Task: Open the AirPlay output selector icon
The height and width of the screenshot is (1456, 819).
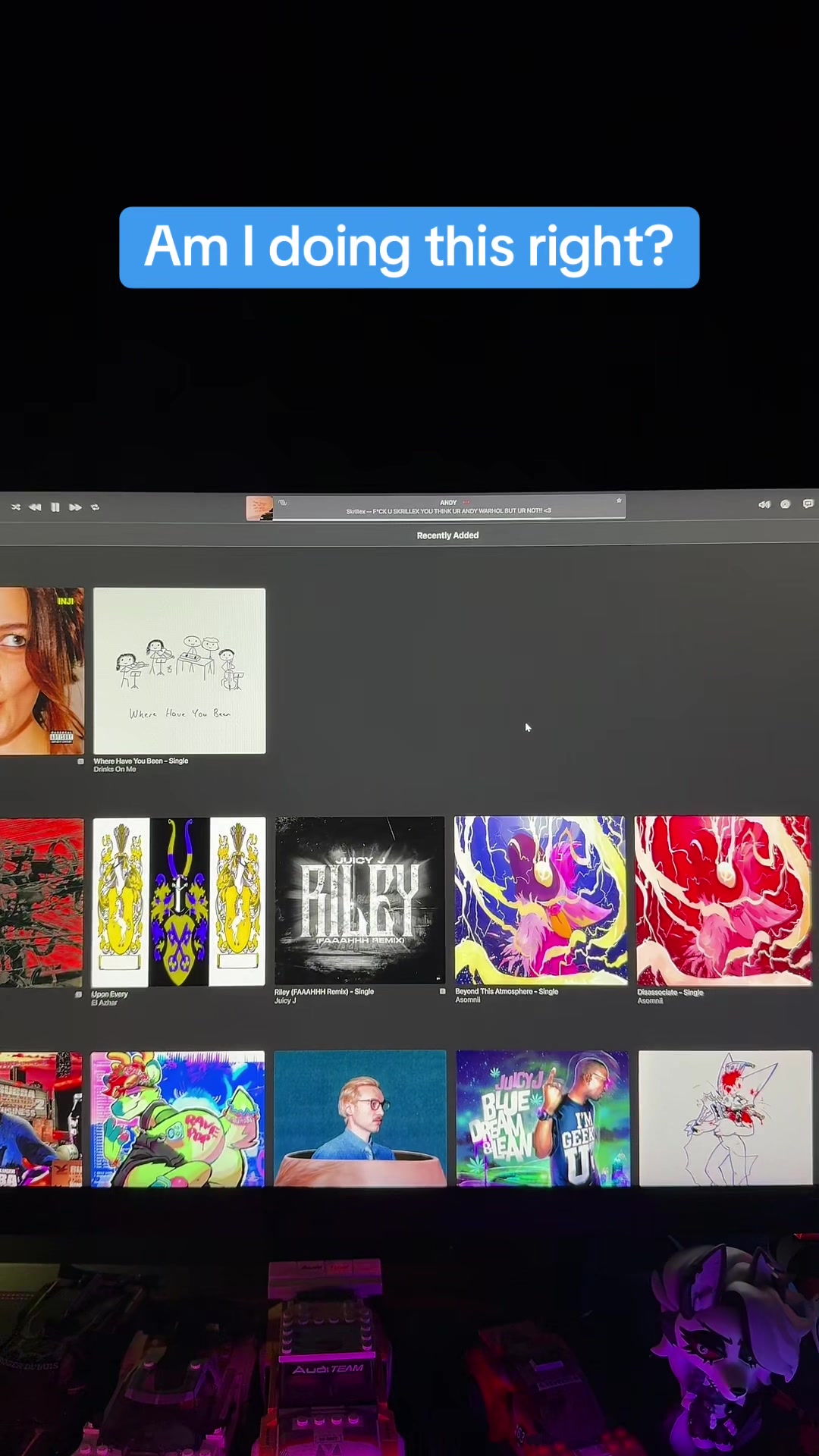Action: [x=786, y=504]
